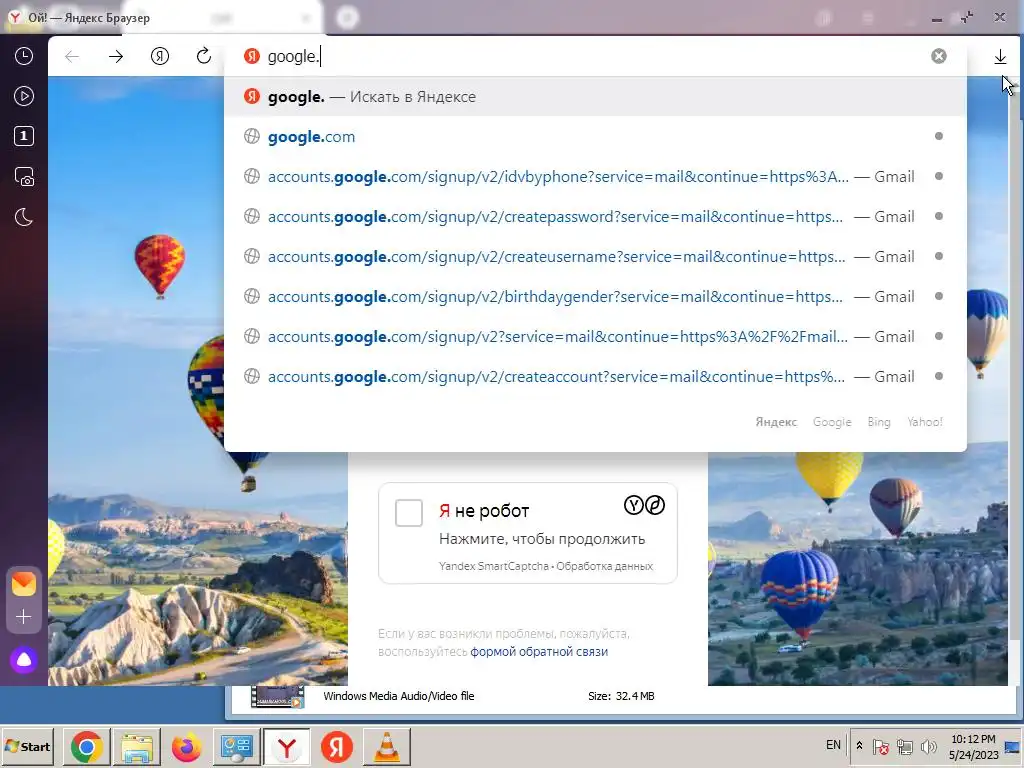
Task: Switch search engine to Яндекс
Action: [x=776, y=422]
